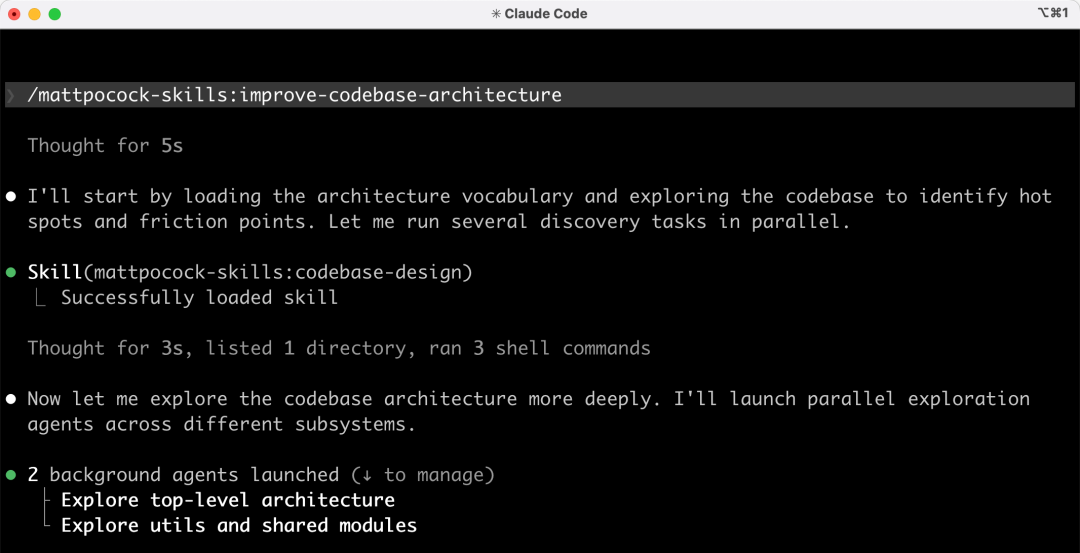Click the text "spots and friction points"

coord(169,222)
